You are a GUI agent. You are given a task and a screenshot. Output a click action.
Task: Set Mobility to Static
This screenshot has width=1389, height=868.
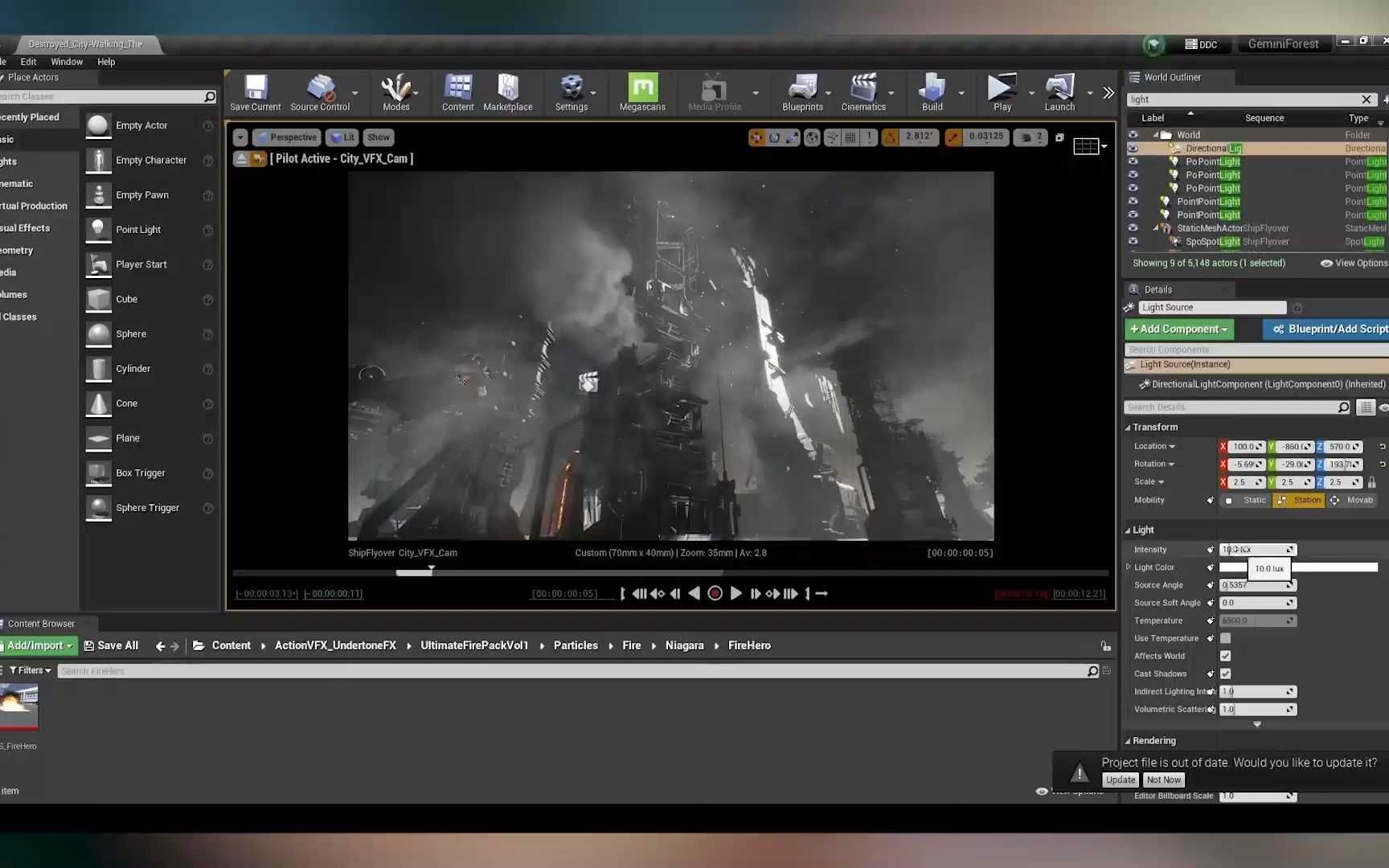[x=1245, y=500]
